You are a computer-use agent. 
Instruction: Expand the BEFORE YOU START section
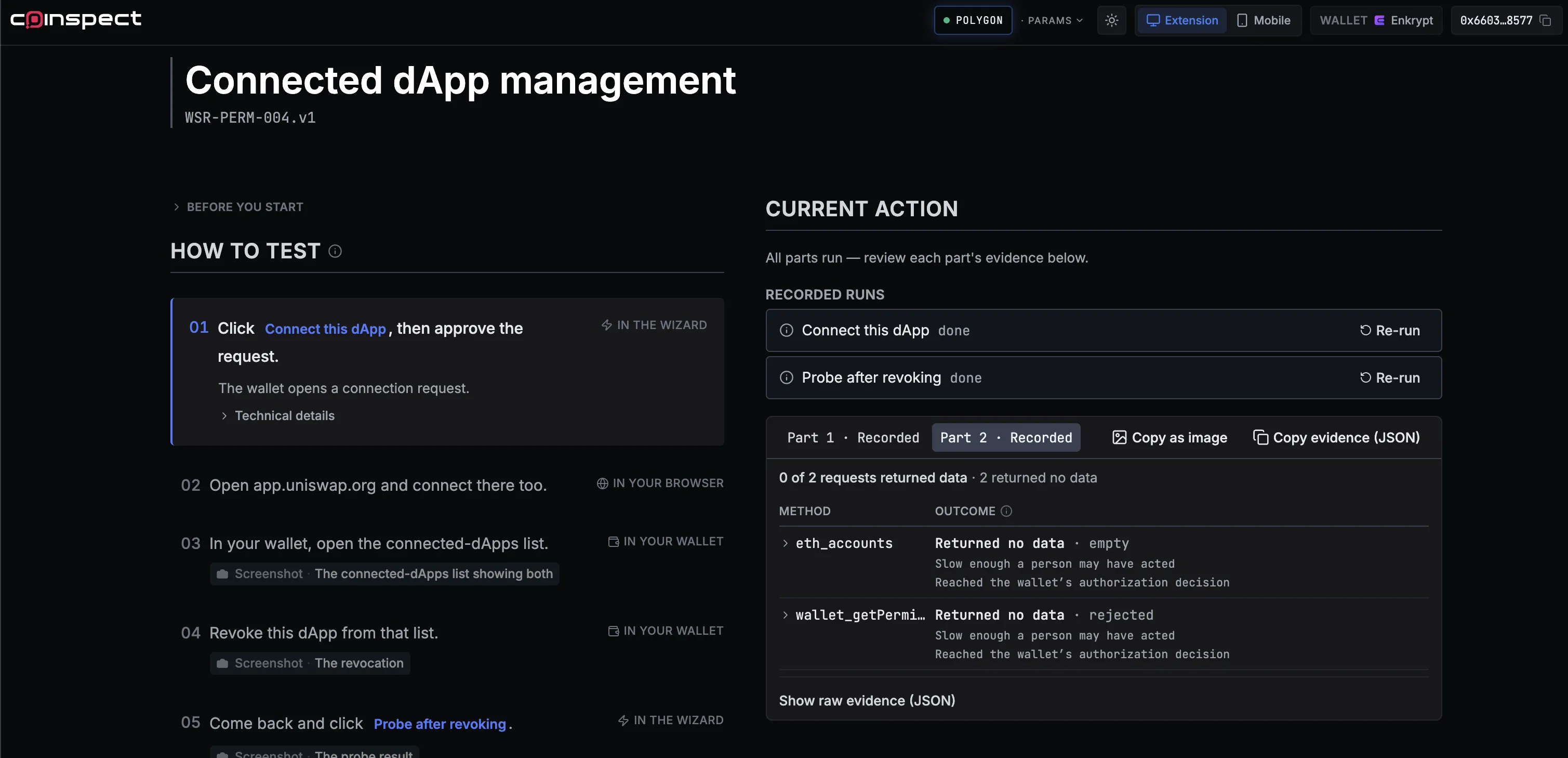click(238, 207)
